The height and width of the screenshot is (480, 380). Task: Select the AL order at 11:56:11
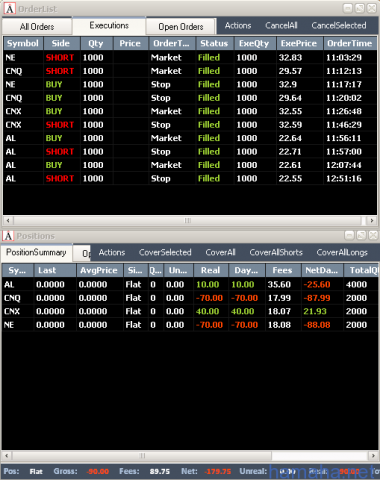tap(190, 138)
